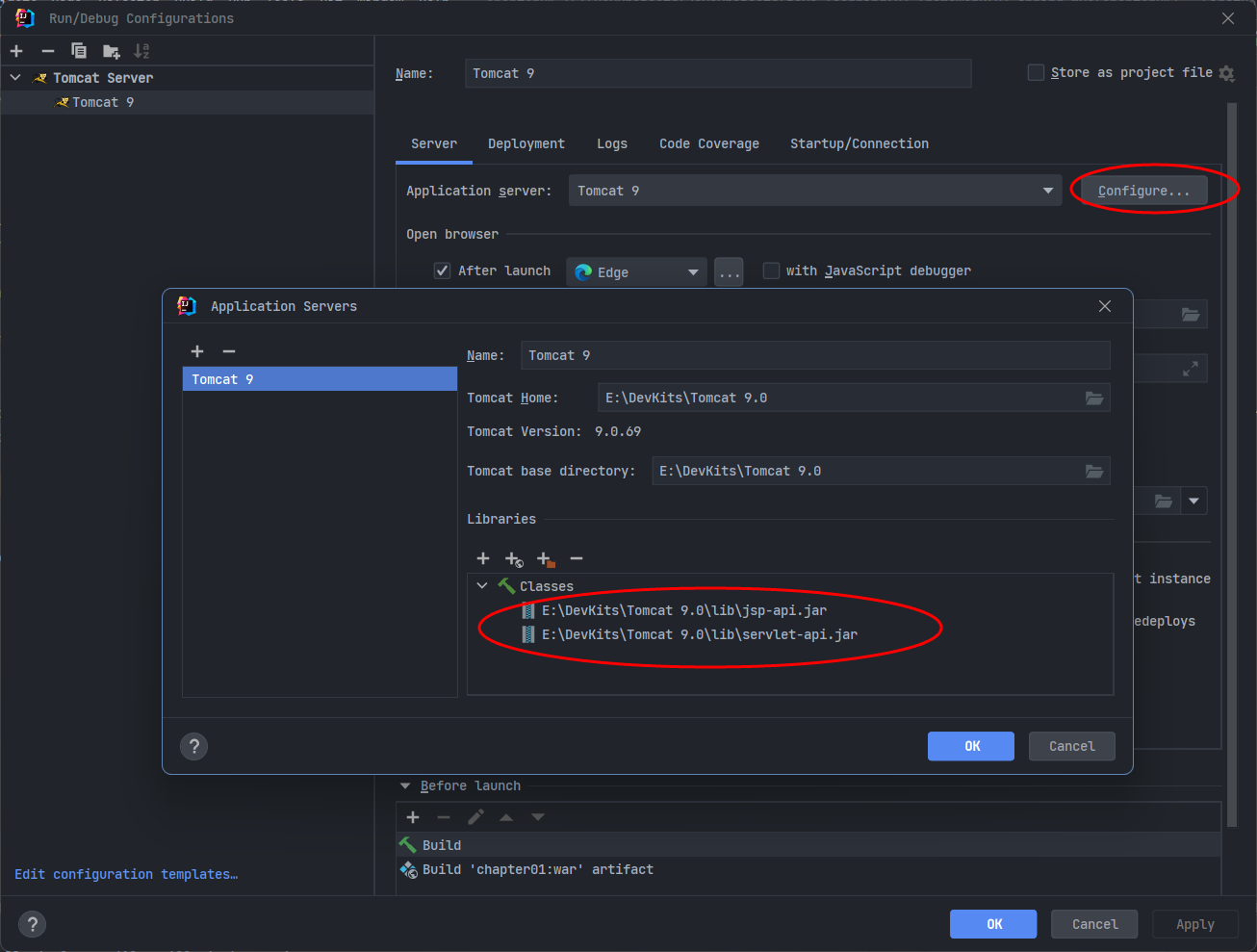
Task: Browse for Tomcat Home folder
Action: pos(1094,398)
